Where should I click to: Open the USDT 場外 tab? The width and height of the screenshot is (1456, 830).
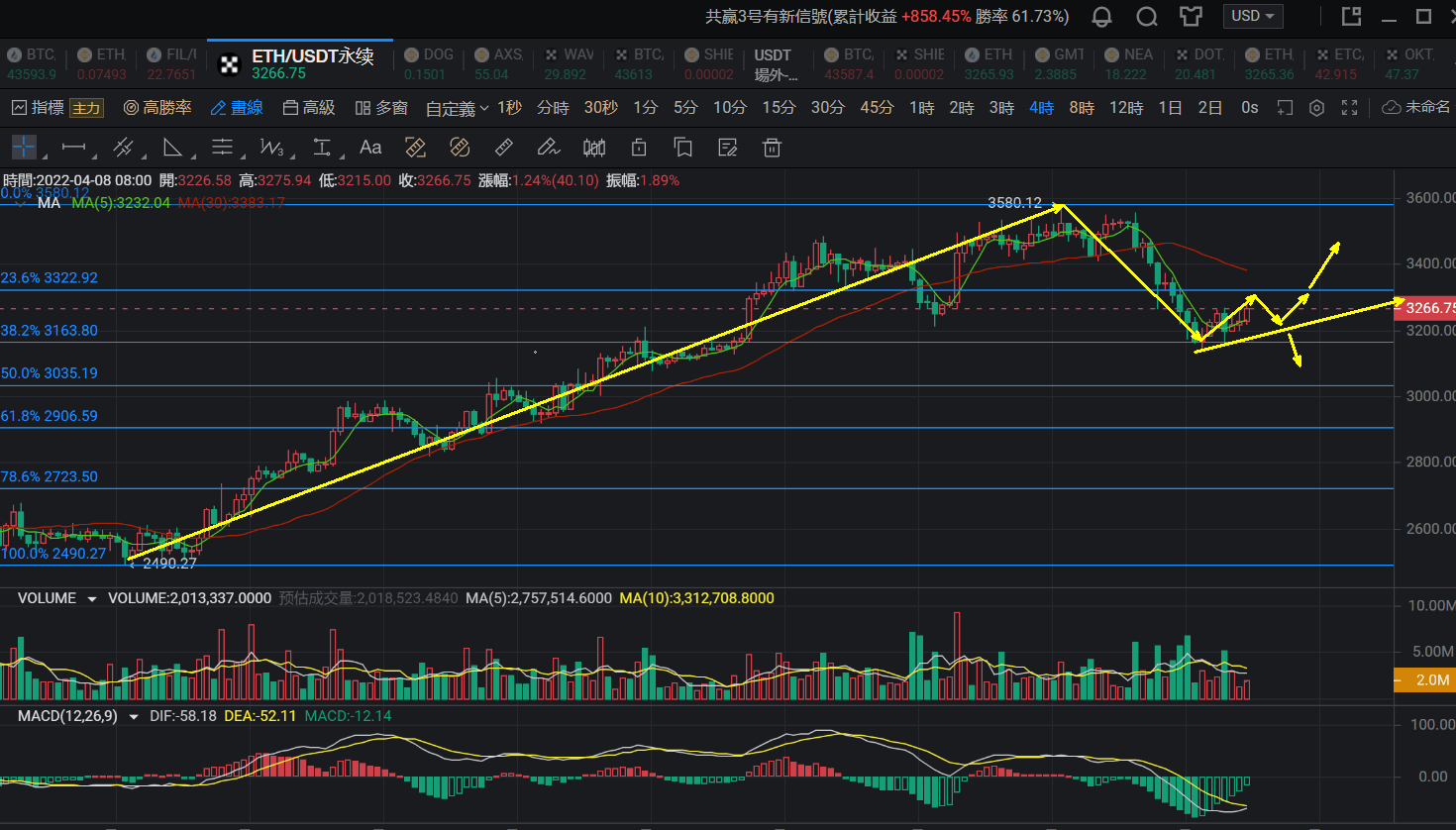777,63
